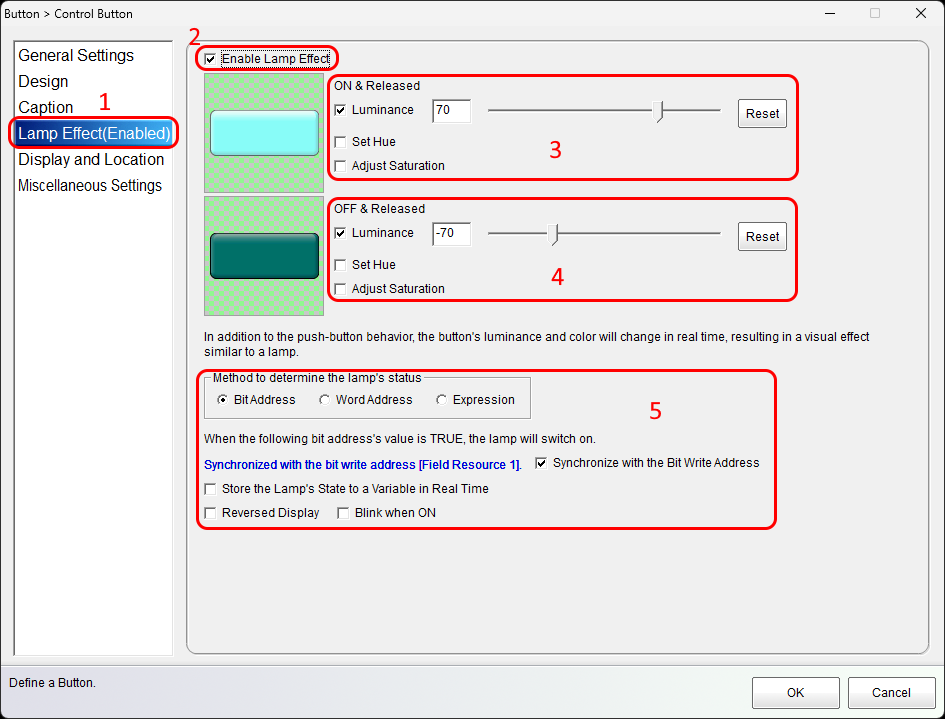Reset the ON & Released luminance

[762, 114]
